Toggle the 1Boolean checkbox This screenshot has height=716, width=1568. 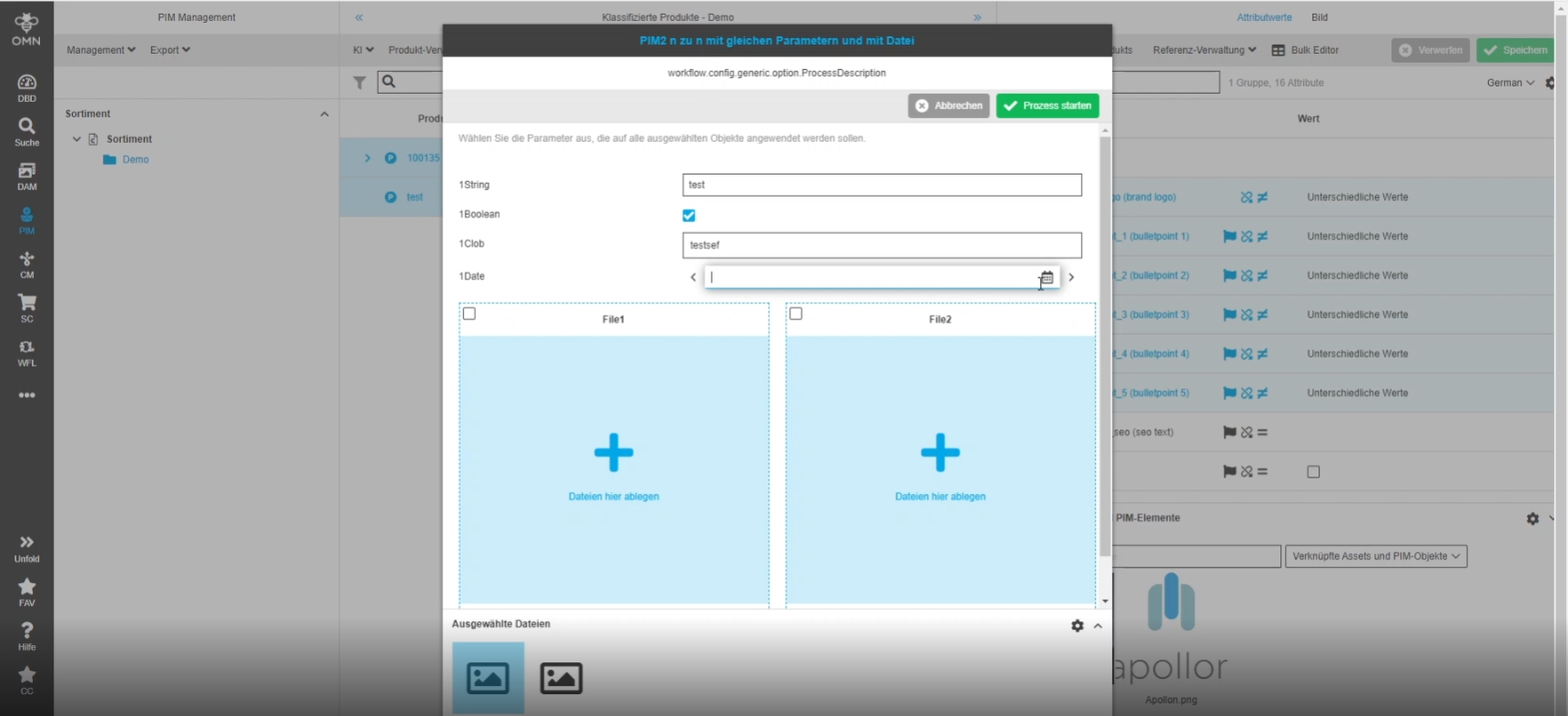[689, 216]
